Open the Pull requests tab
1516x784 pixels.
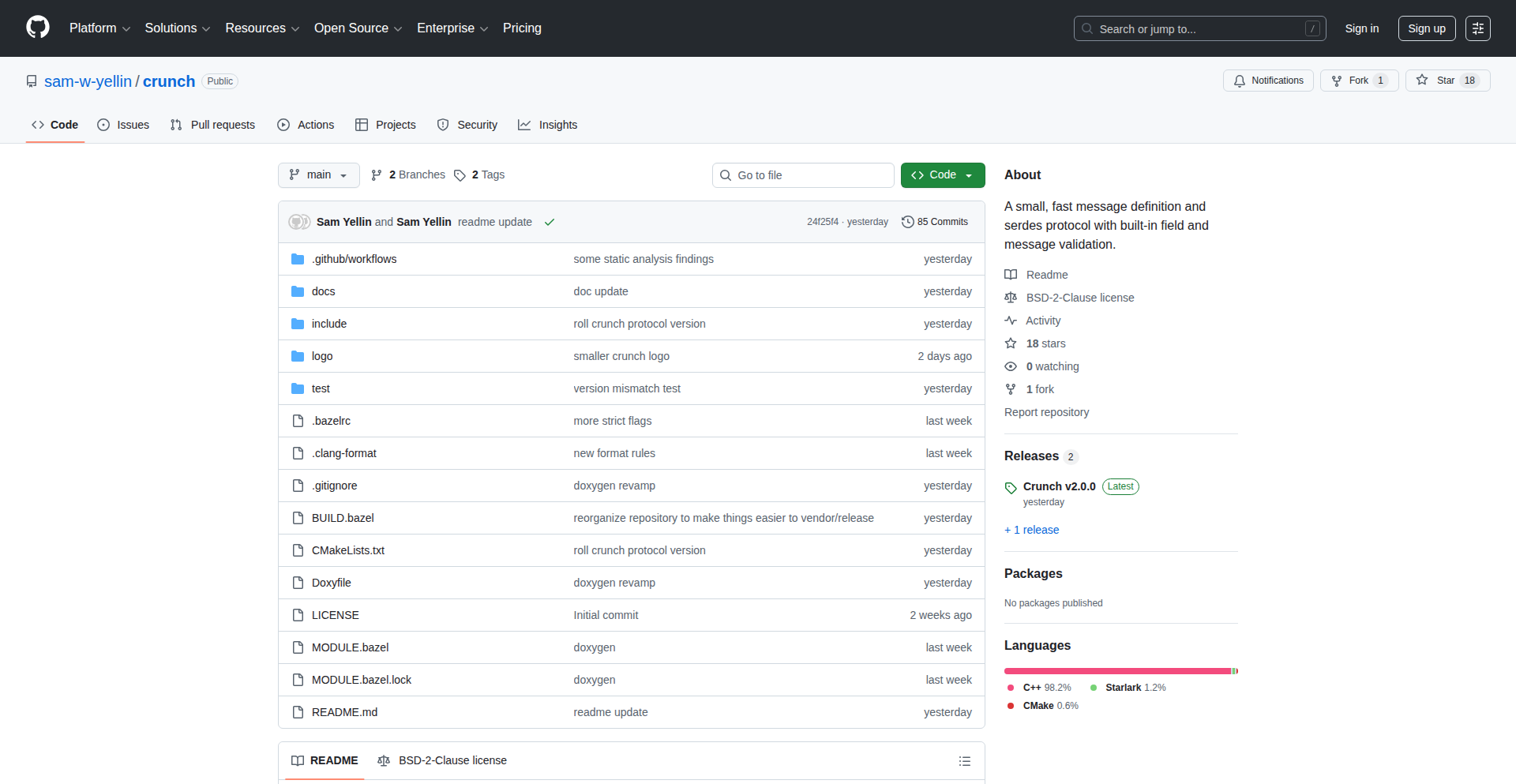(212, 125)
